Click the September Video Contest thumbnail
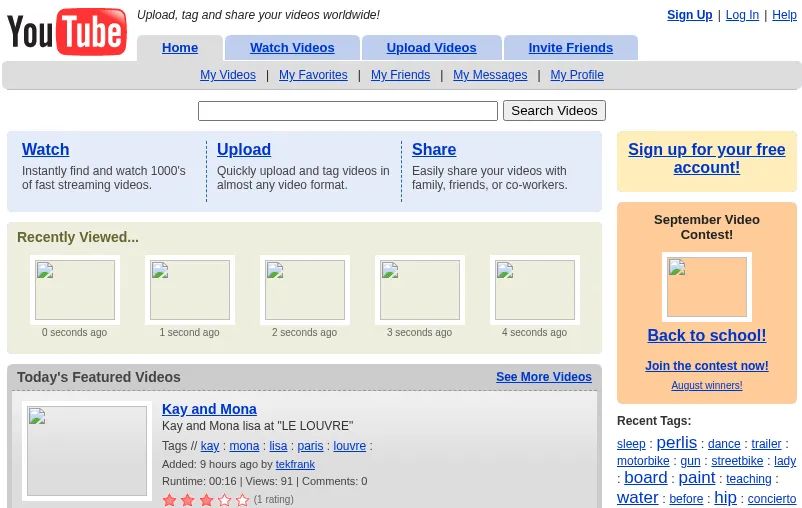This screenshot has height=508, width=802. coord(707,286)
